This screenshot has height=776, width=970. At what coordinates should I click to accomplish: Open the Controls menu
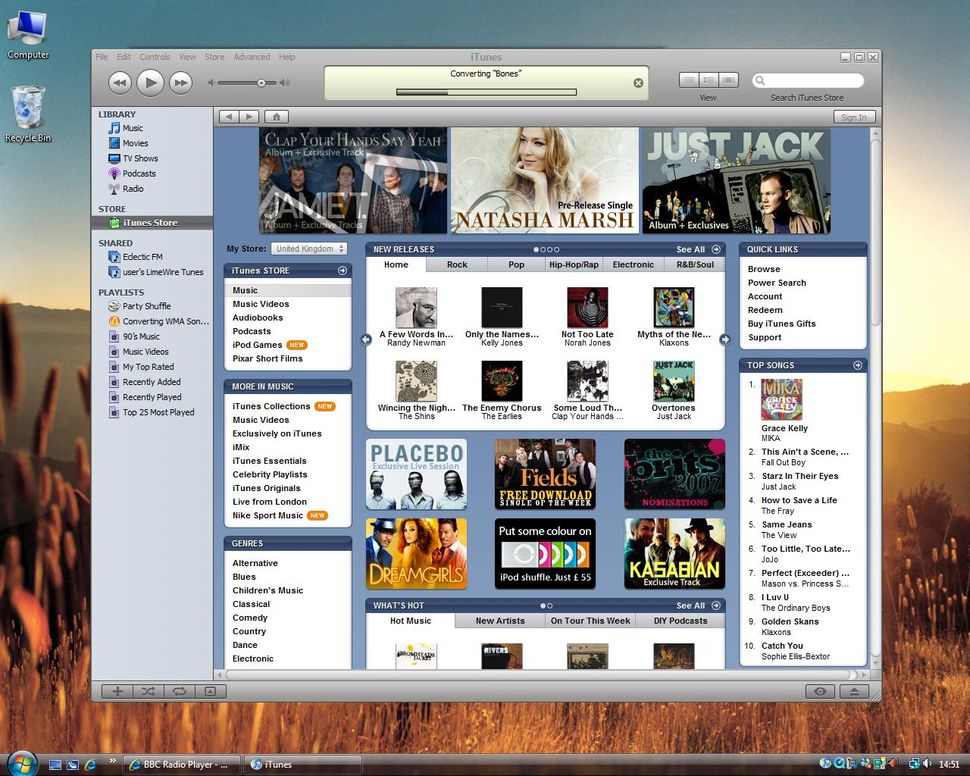point(154,57)
